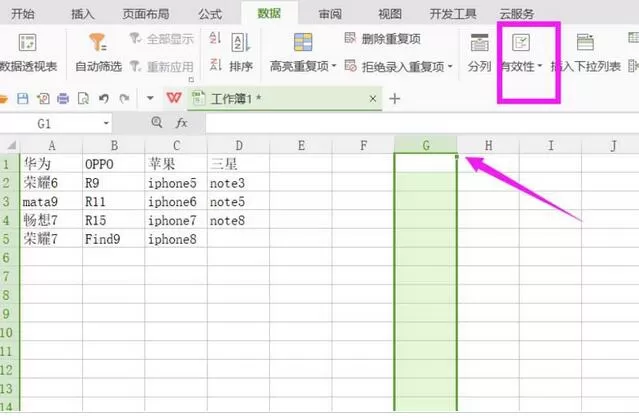The width and height of the screenshot is (639, 418).
Task: Add a new document tab with plus
Action: tap(394, 99)
